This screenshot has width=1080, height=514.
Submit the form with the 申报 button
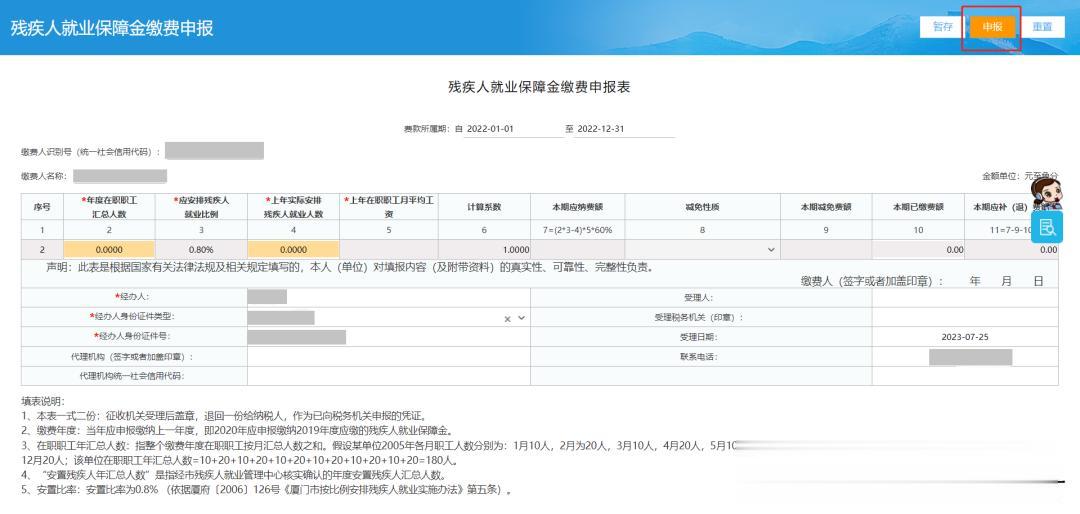click(993, 27)
